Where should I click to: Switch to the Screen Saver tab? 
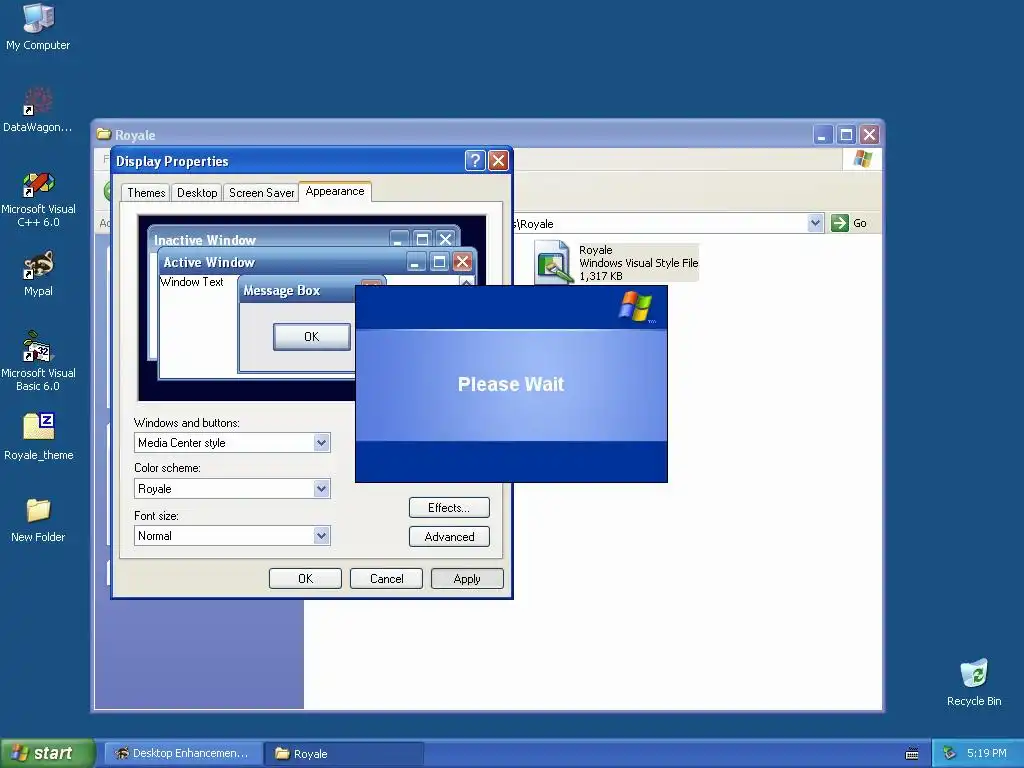tap(261, 193)
